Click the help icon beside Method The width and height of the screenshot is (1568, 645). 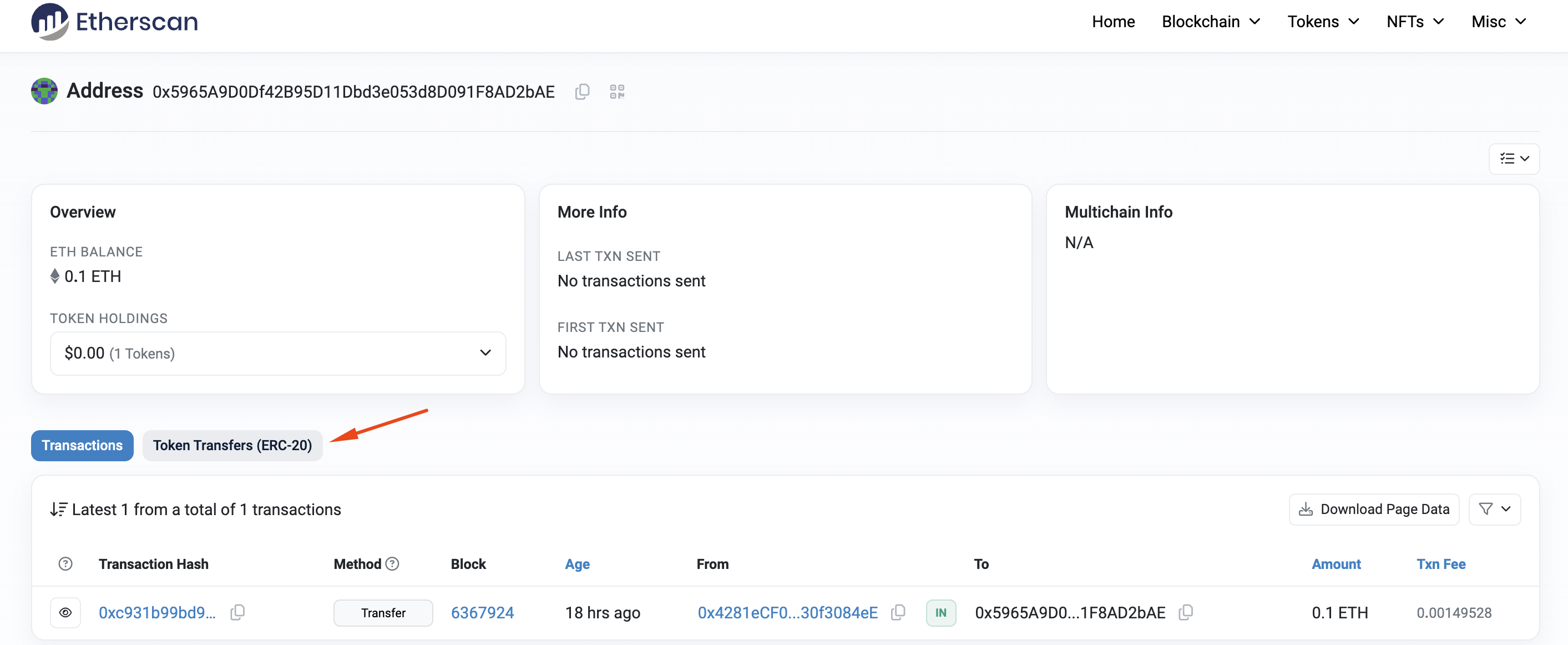click(x=393, y=564)
